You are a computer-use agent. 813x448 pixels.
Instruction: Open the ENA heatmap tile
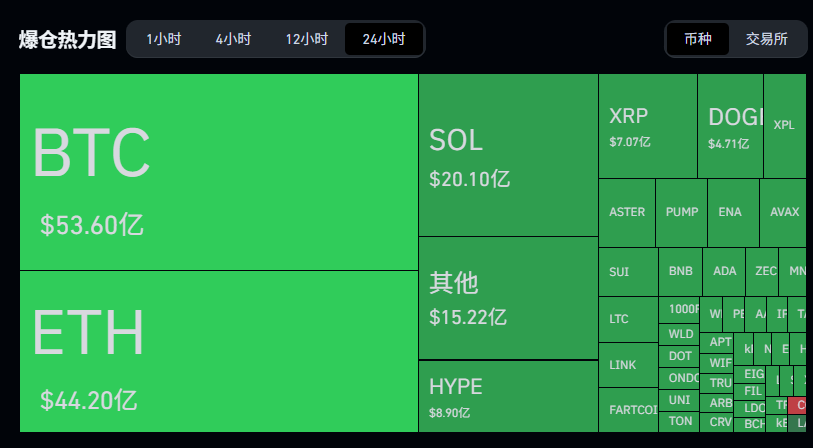coord(733,213)
